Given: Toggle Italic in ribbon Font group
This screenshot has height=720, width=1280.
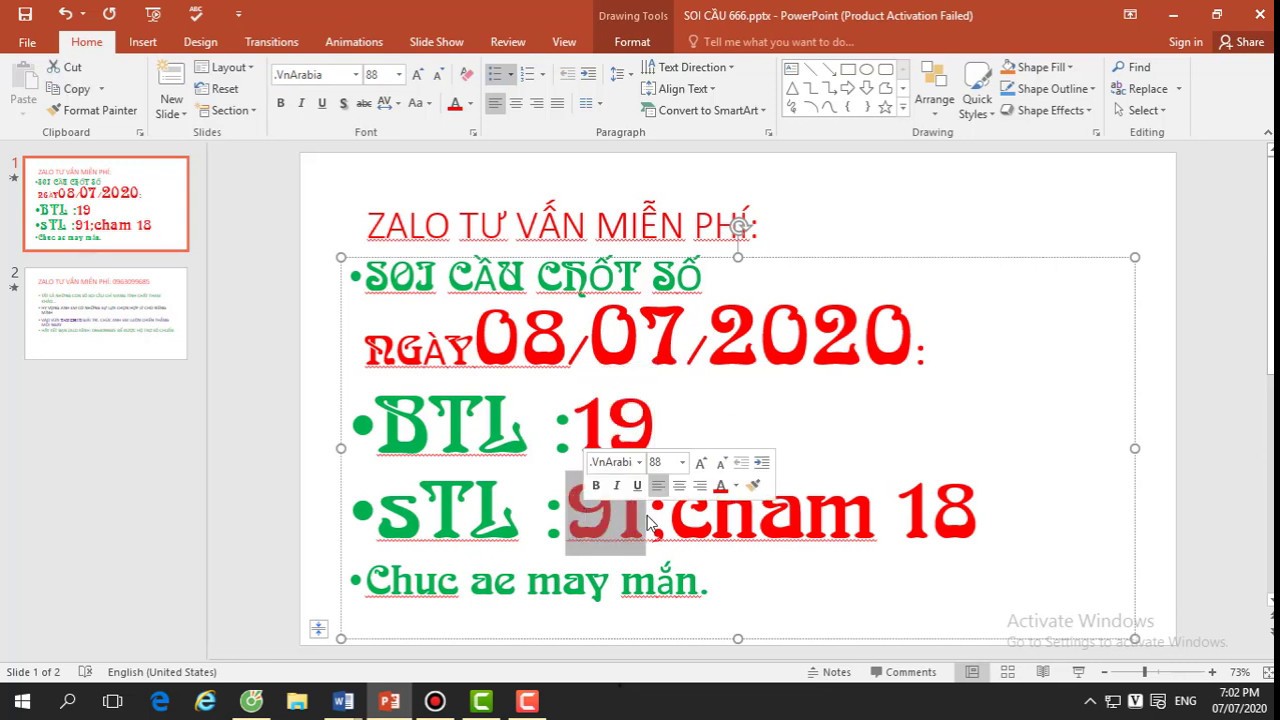Looking at the screenshot, I should (x=301, y=103).
